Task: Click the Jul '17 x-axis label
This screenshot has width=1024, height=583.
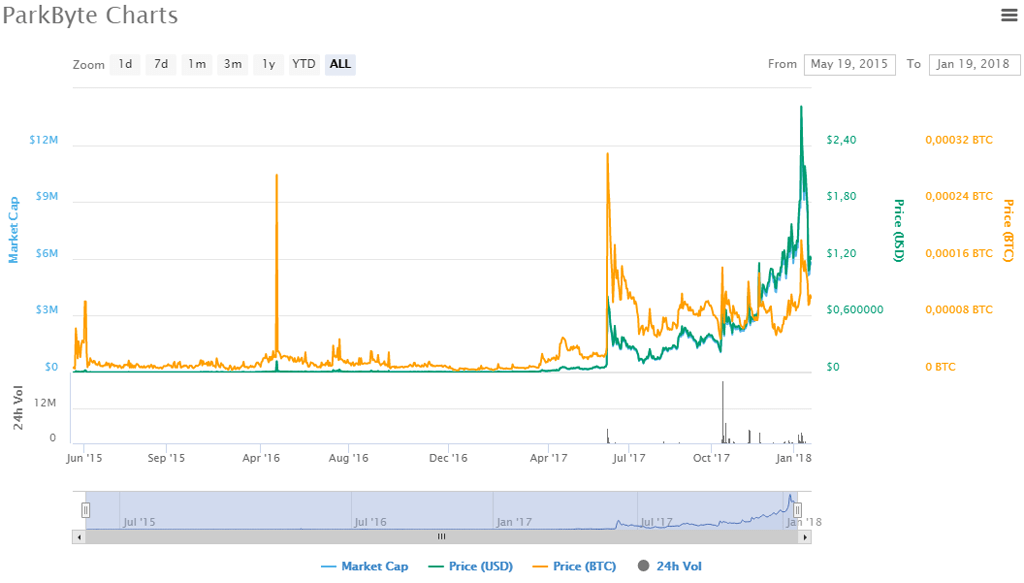Action: (x=629, y=458)
